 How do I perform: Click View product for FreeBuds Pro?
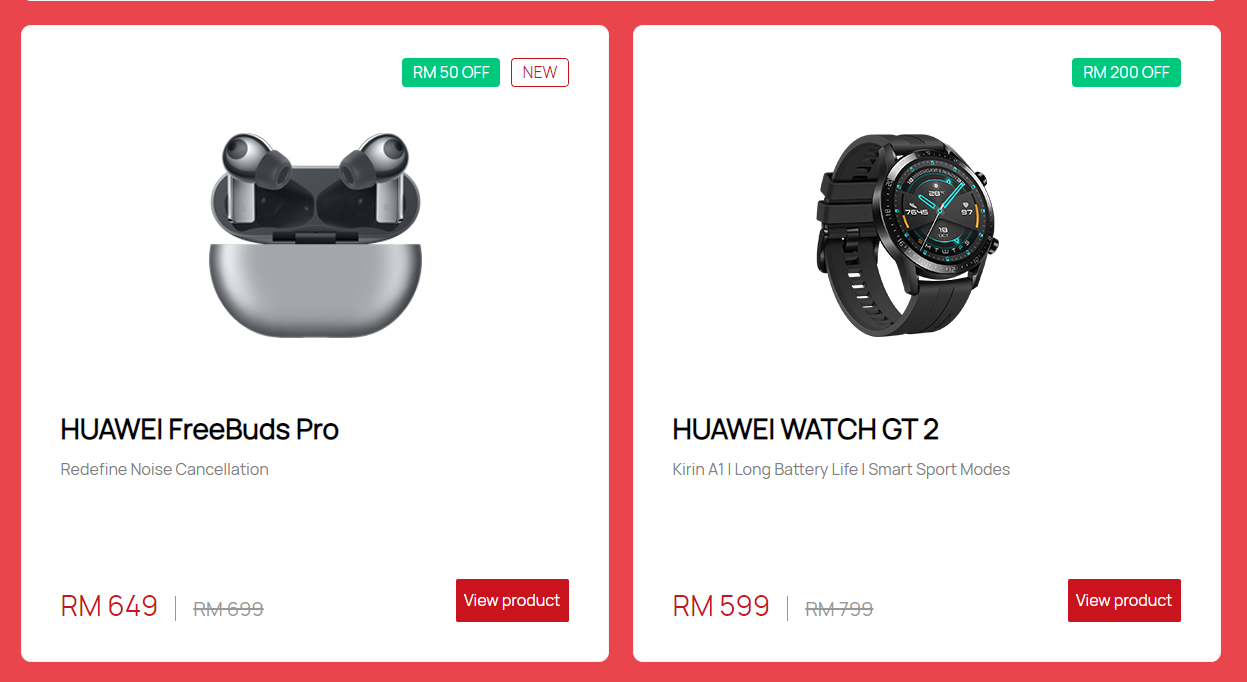512,600
